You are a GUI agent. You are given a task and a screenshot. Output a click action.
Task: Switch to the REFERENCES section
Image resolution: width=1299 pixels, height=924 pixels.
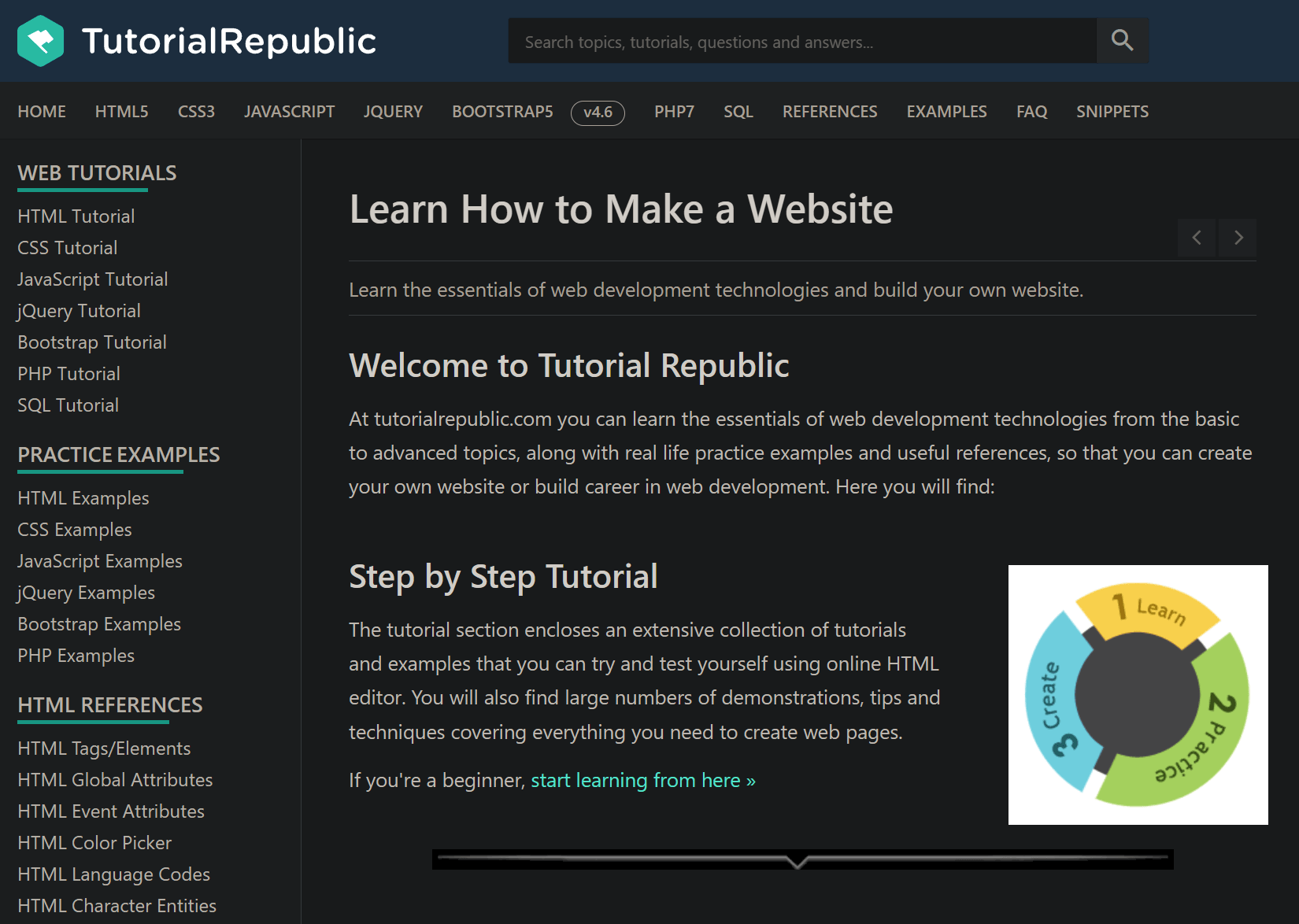(830, 111)
